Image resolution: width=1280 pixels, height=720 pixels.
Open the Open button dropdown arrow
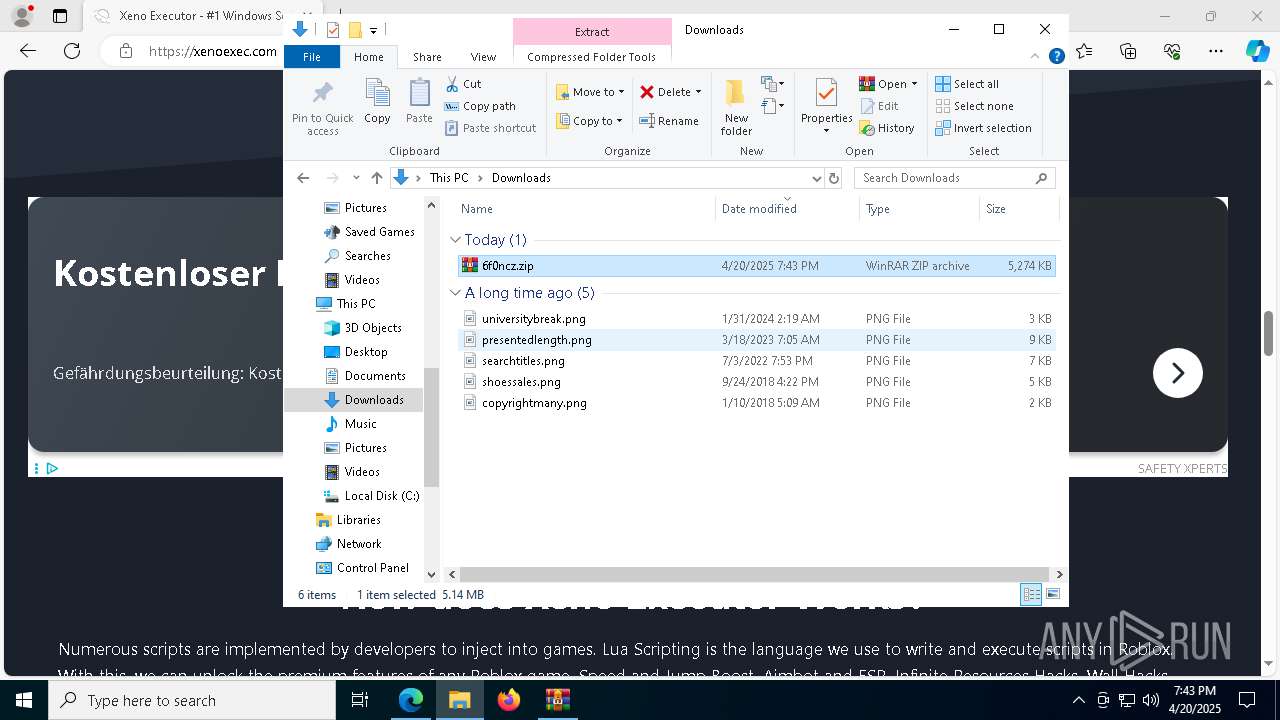[x=914, y=84]
